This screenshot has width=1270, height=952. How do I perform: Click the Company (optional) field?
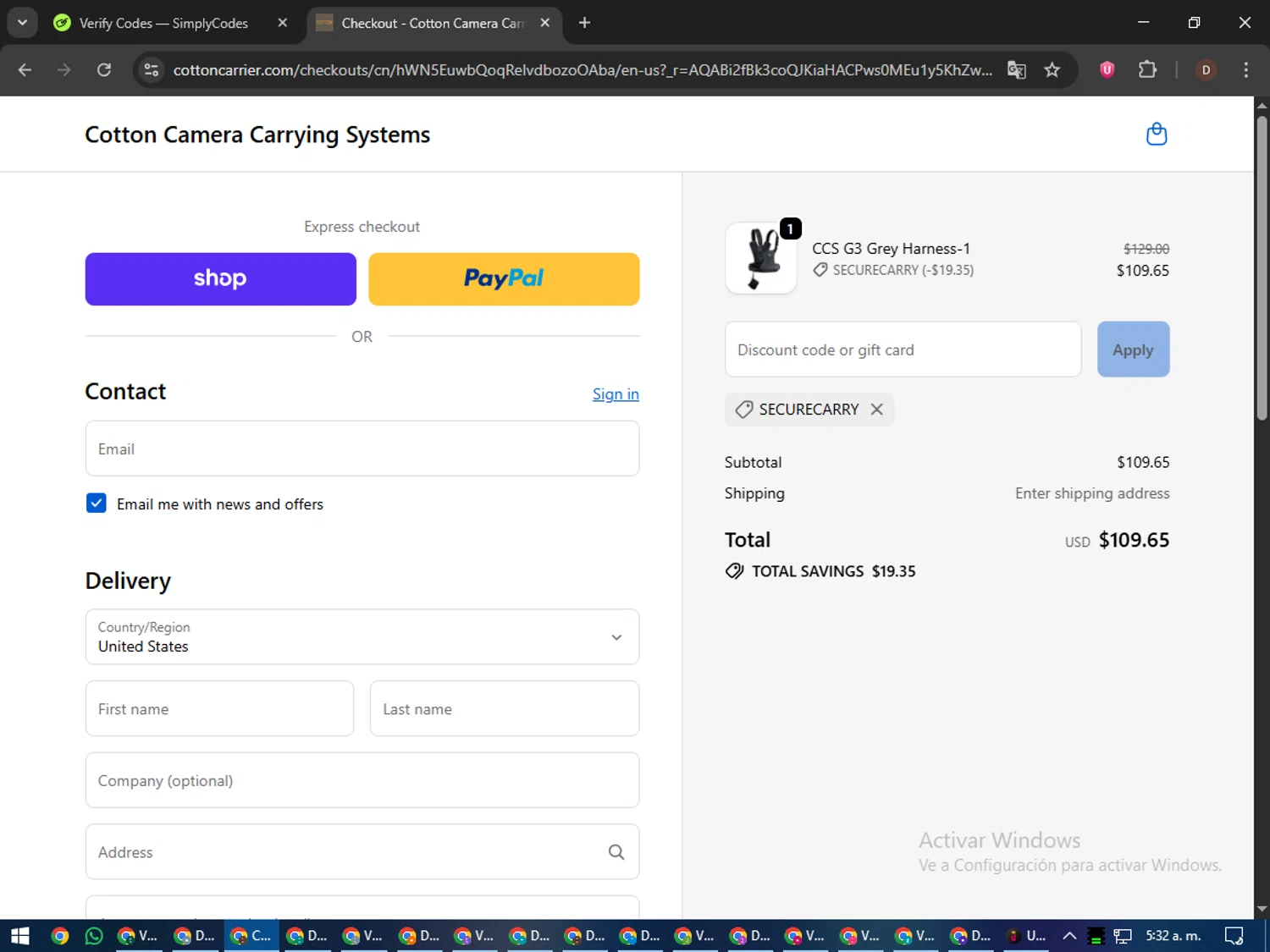coord(362,780)
